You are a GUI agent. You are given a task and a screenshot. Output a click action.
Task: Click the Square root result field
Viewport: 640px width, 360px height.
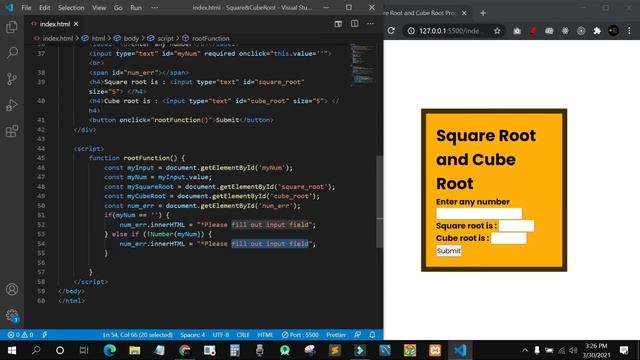(x=516, y=226)
